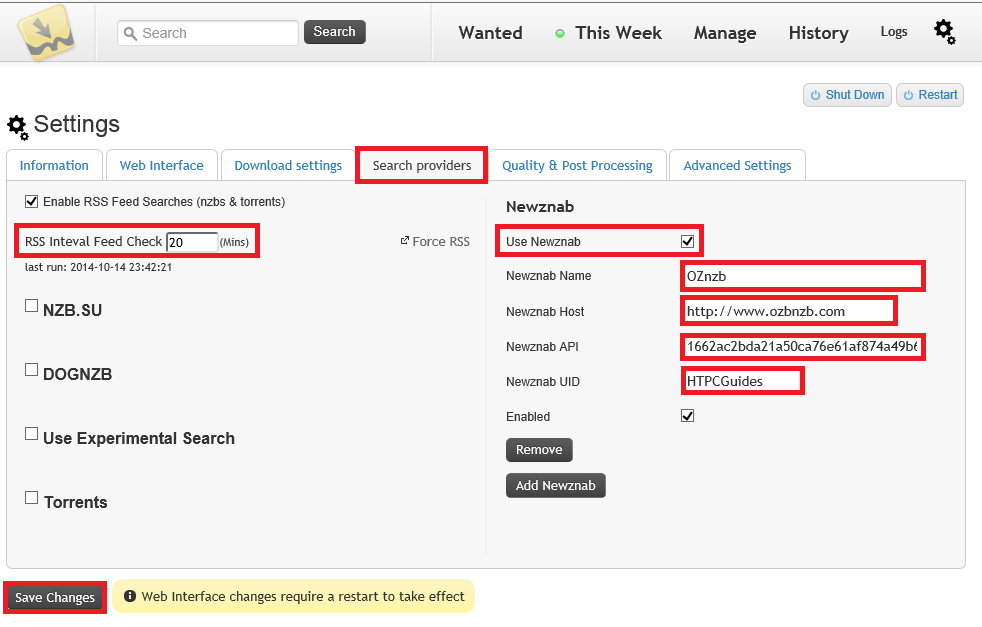This screenshot has width=982, height=627.
Task: Toggle Use Experimental Search checkbox
Action: [x=31, y=435]
